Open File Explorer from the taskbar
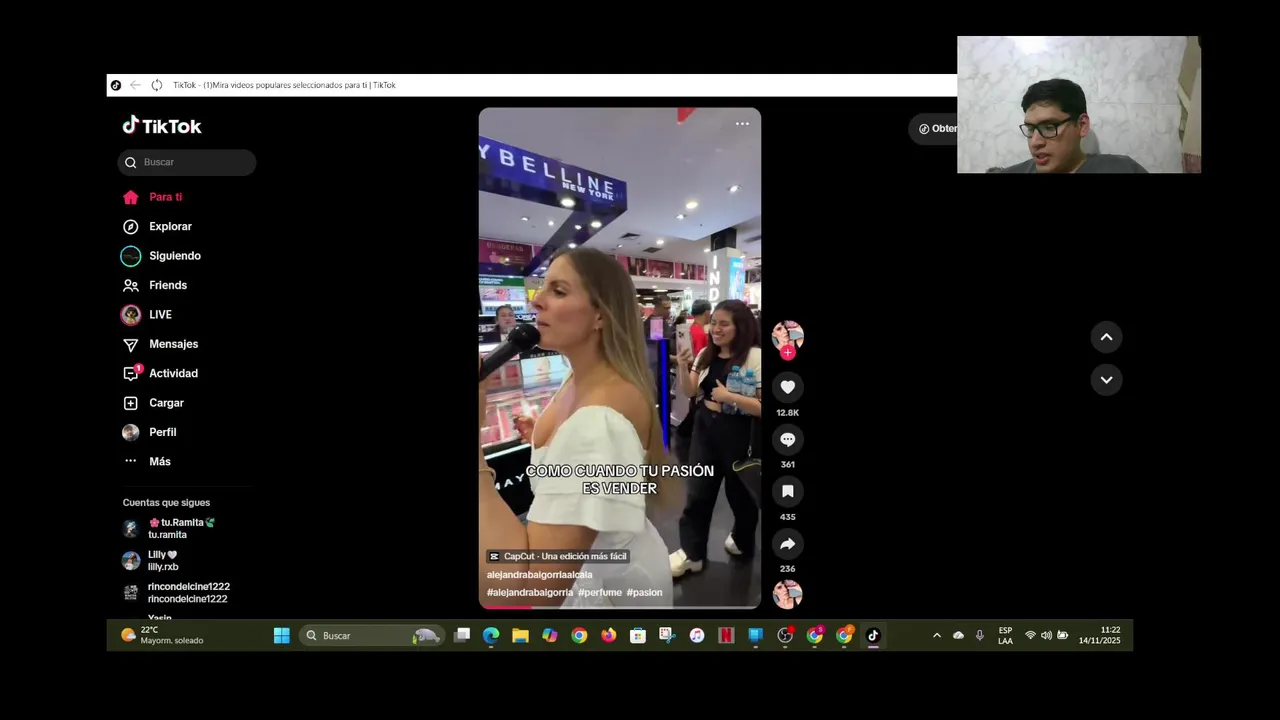The width and height of the screenshot is (1280, 720). pyautogui.click(x=520, y=635)
